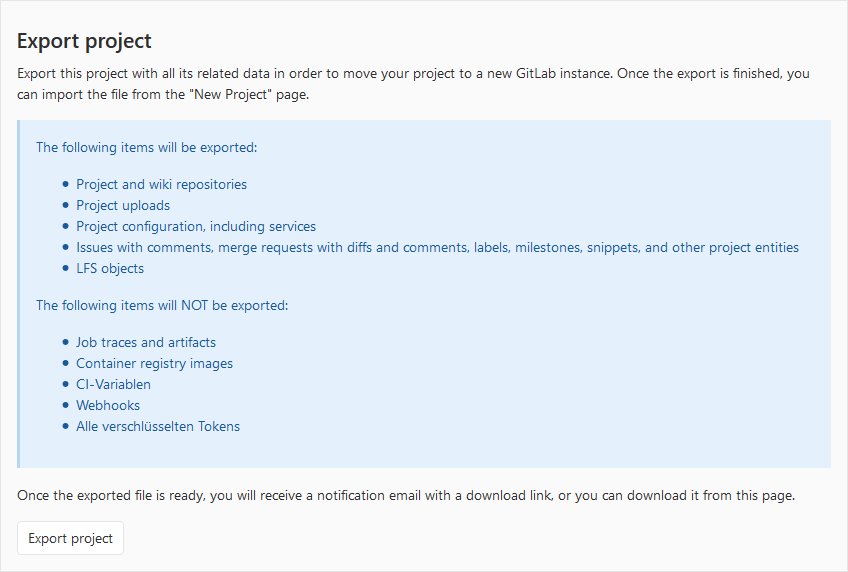
Task: Click the bullet point beside 'LFS objects'
Action: tap(65, 268)
